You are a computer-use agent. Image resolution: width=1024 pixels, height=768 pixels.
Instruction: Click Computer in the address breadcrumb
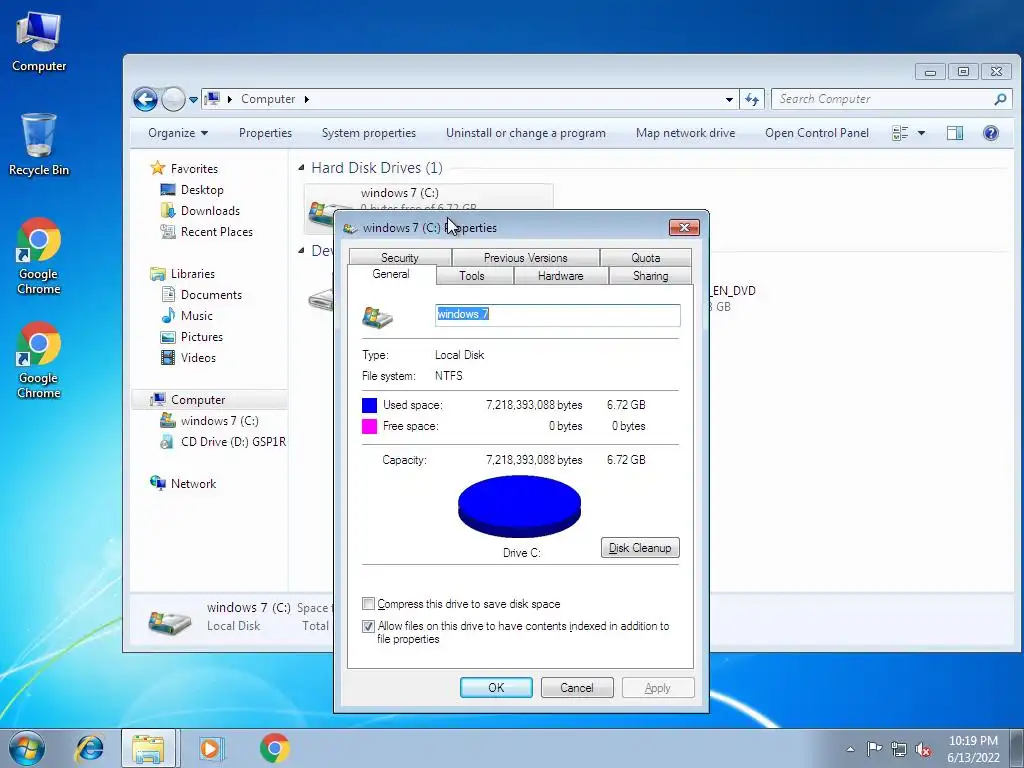tap(268, 99)
